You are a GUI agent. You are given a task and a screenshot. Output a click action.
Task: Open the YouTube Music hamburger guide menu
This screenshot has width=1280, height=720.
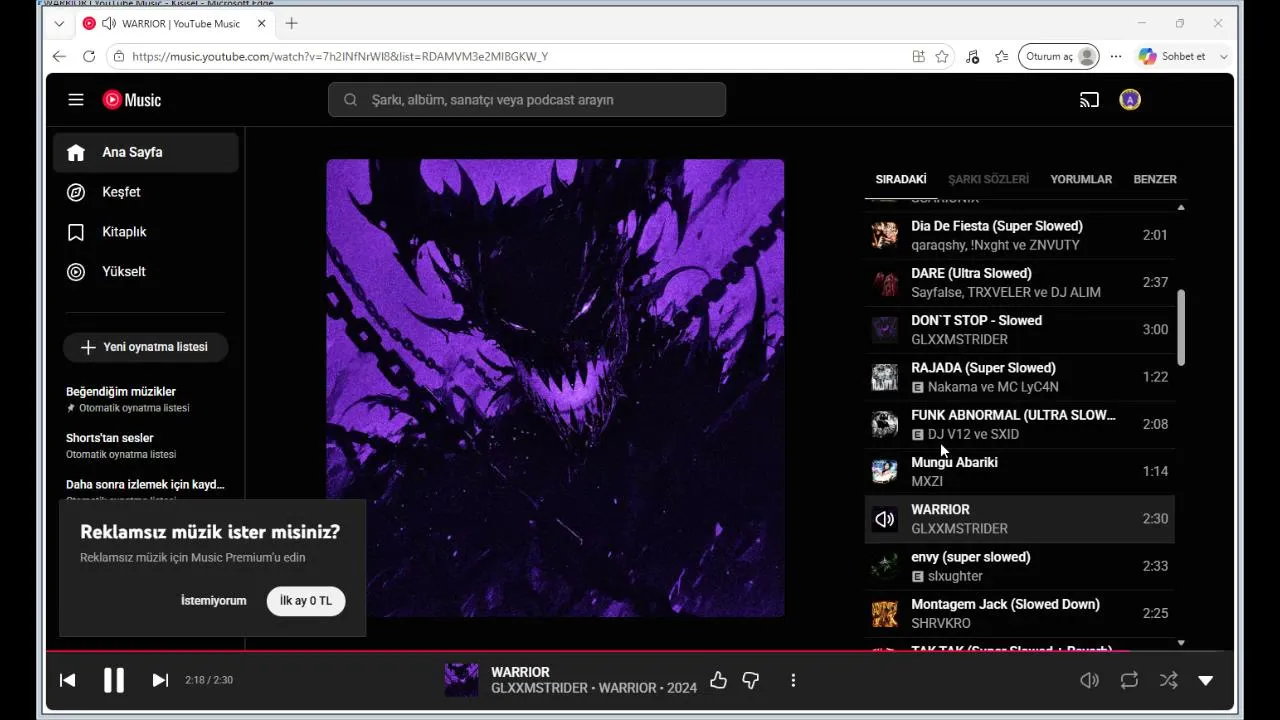76,100
